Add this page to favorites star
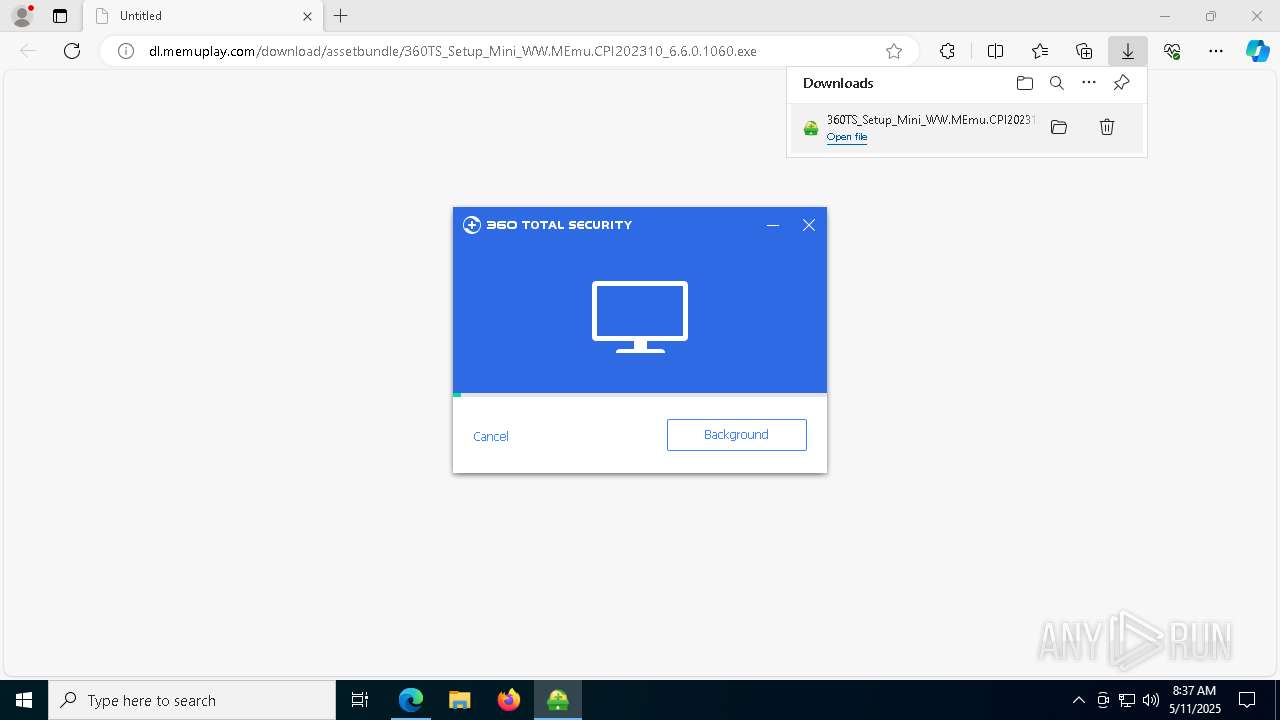The width and height of the screenshot is (1280, 720). coord(894,51)
